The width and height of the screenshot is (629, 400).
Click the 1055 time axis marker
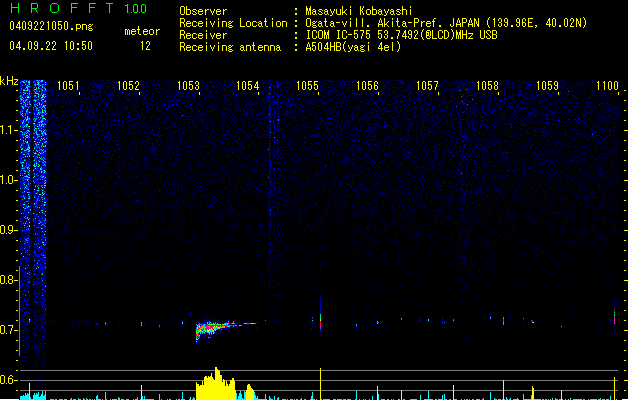pyautogui.click(x=307, y=86)
